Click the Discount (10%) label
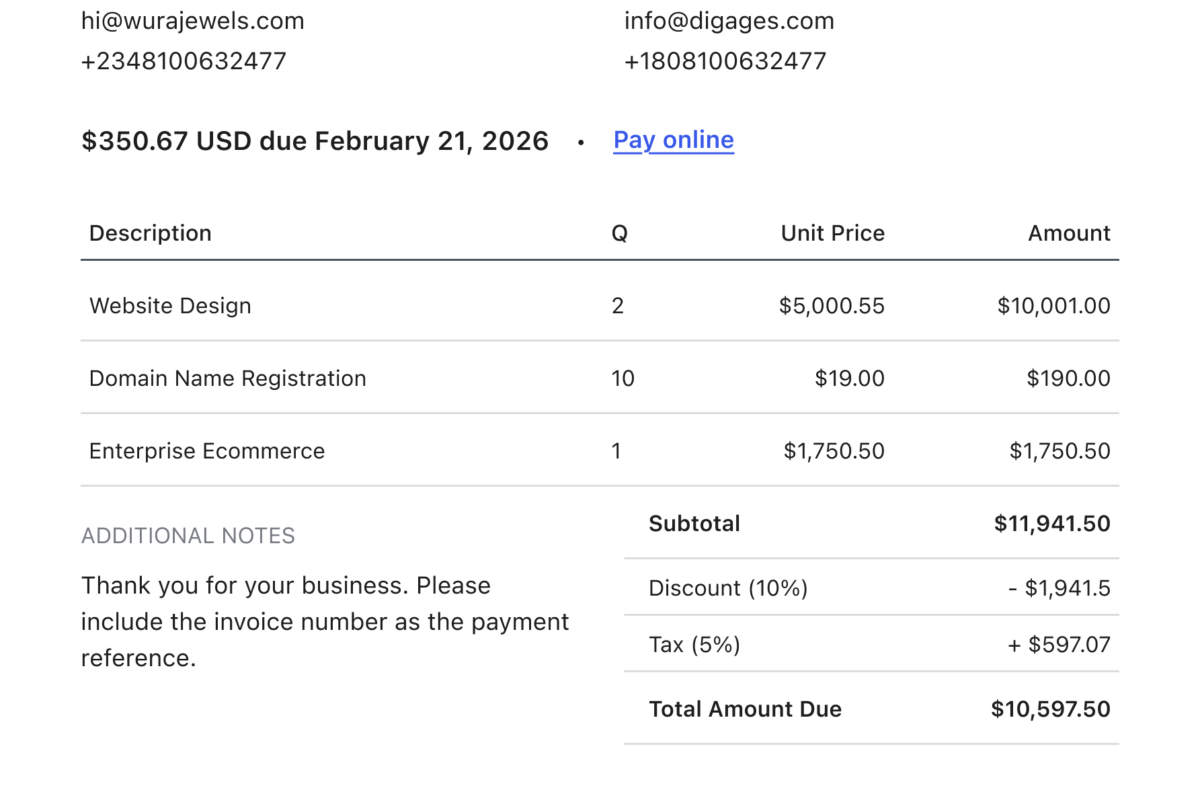The width and height of the screenshot is (1200, 800). (x=728, y=588)
